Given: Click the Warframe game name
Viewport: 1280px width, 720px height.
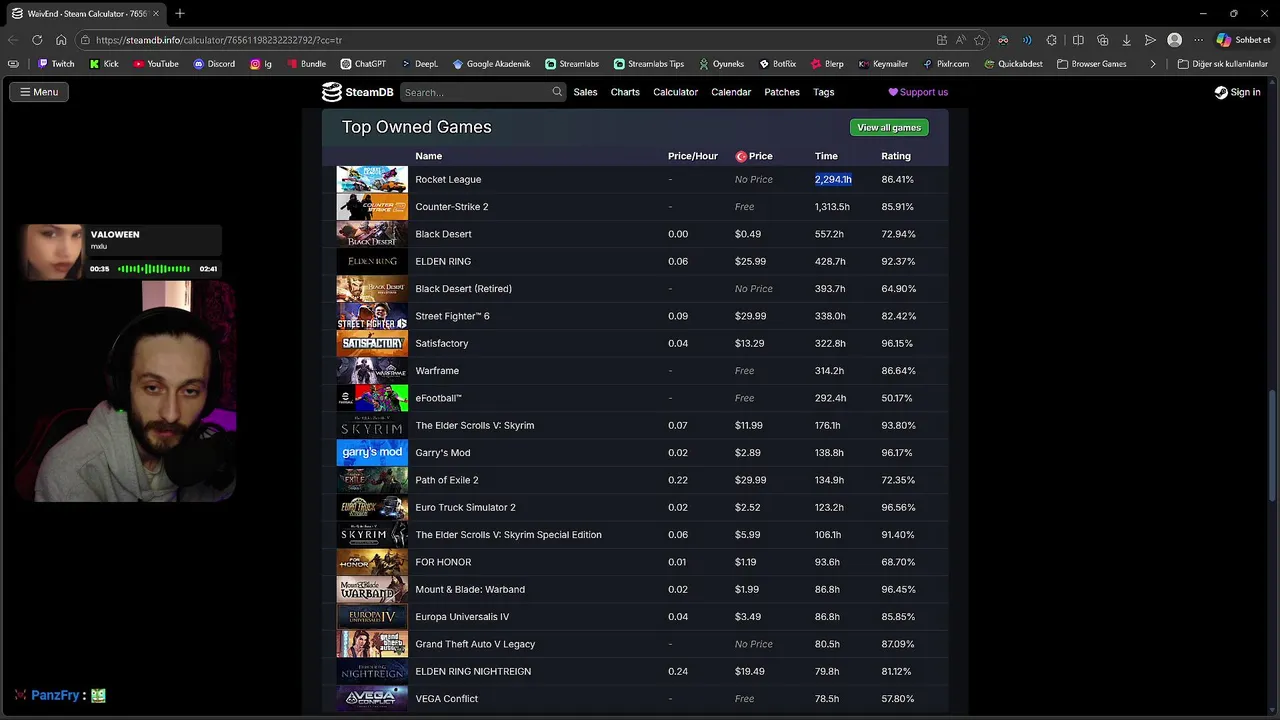Looking at the screenshot, I should click(437, 371).
